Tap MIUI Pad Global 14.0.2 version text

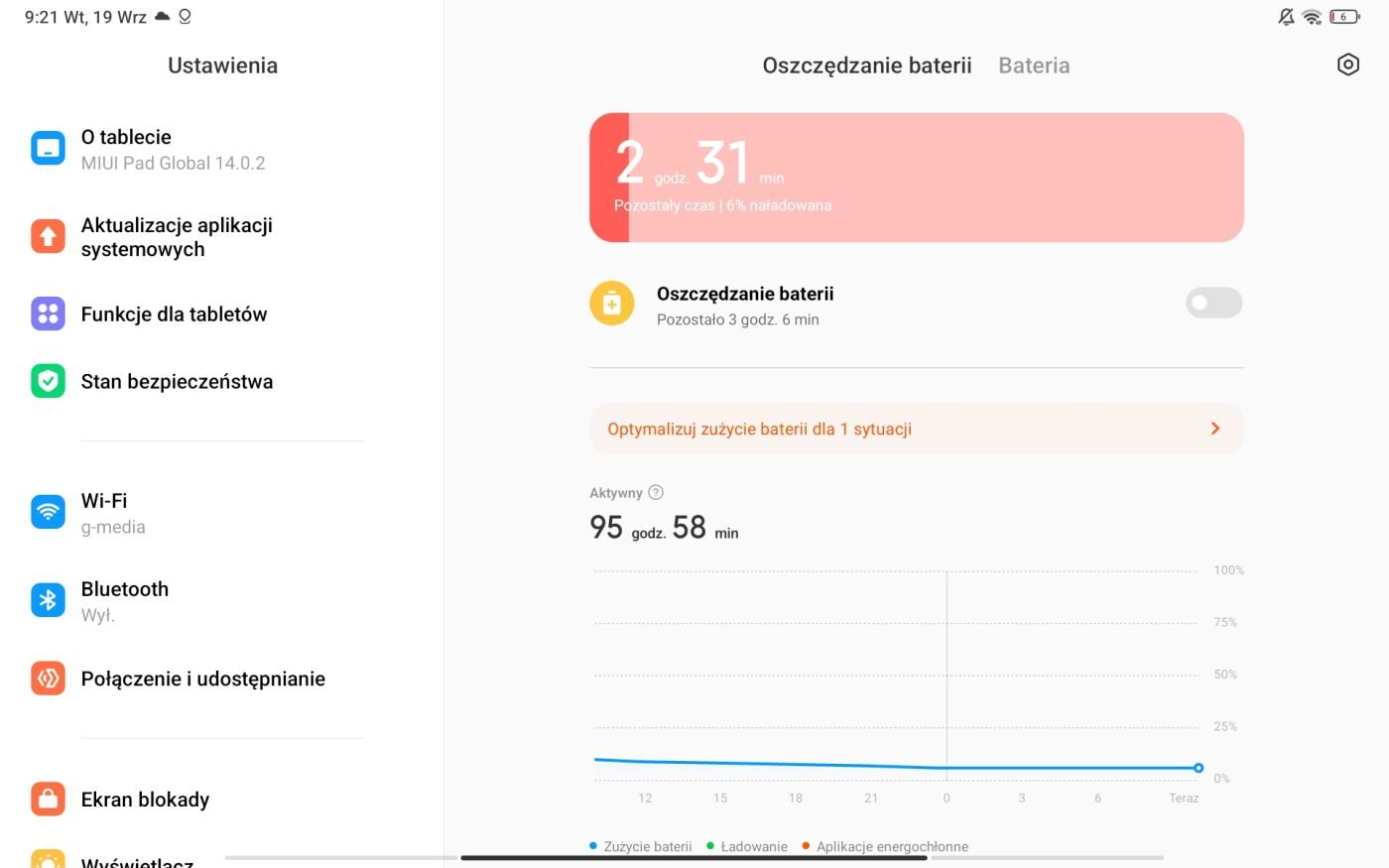173,163
